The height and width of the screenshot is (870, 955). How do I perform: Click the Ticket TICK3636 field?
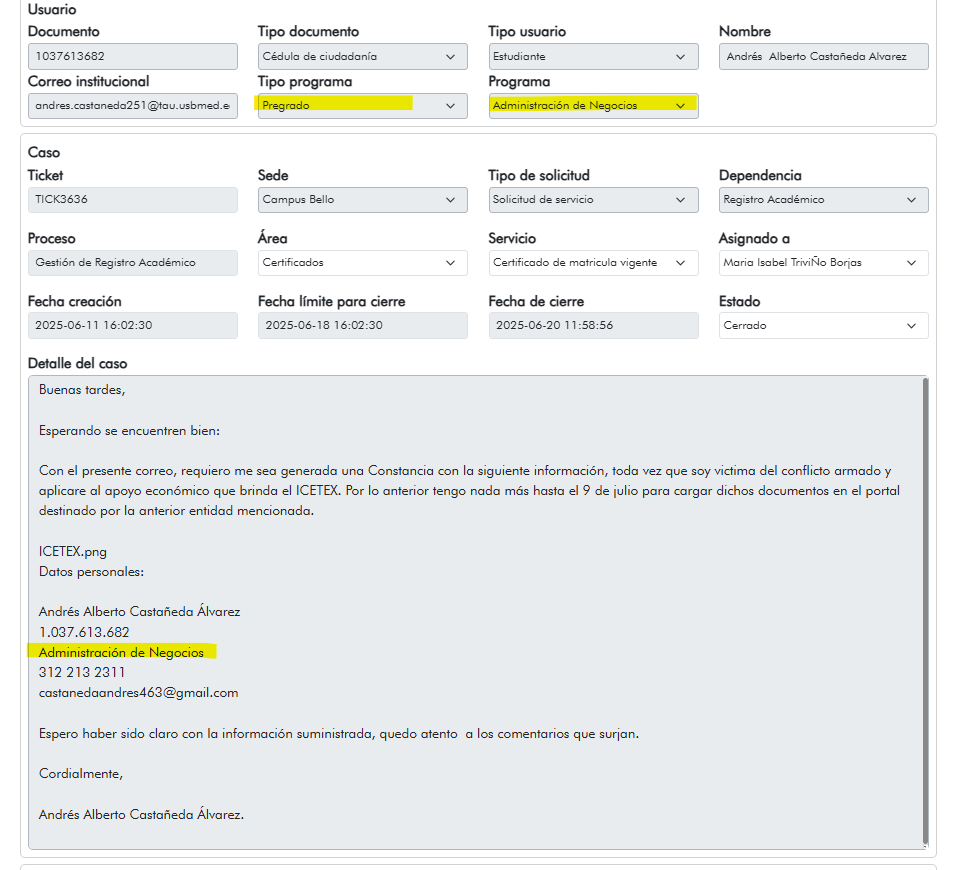(133, 200)
